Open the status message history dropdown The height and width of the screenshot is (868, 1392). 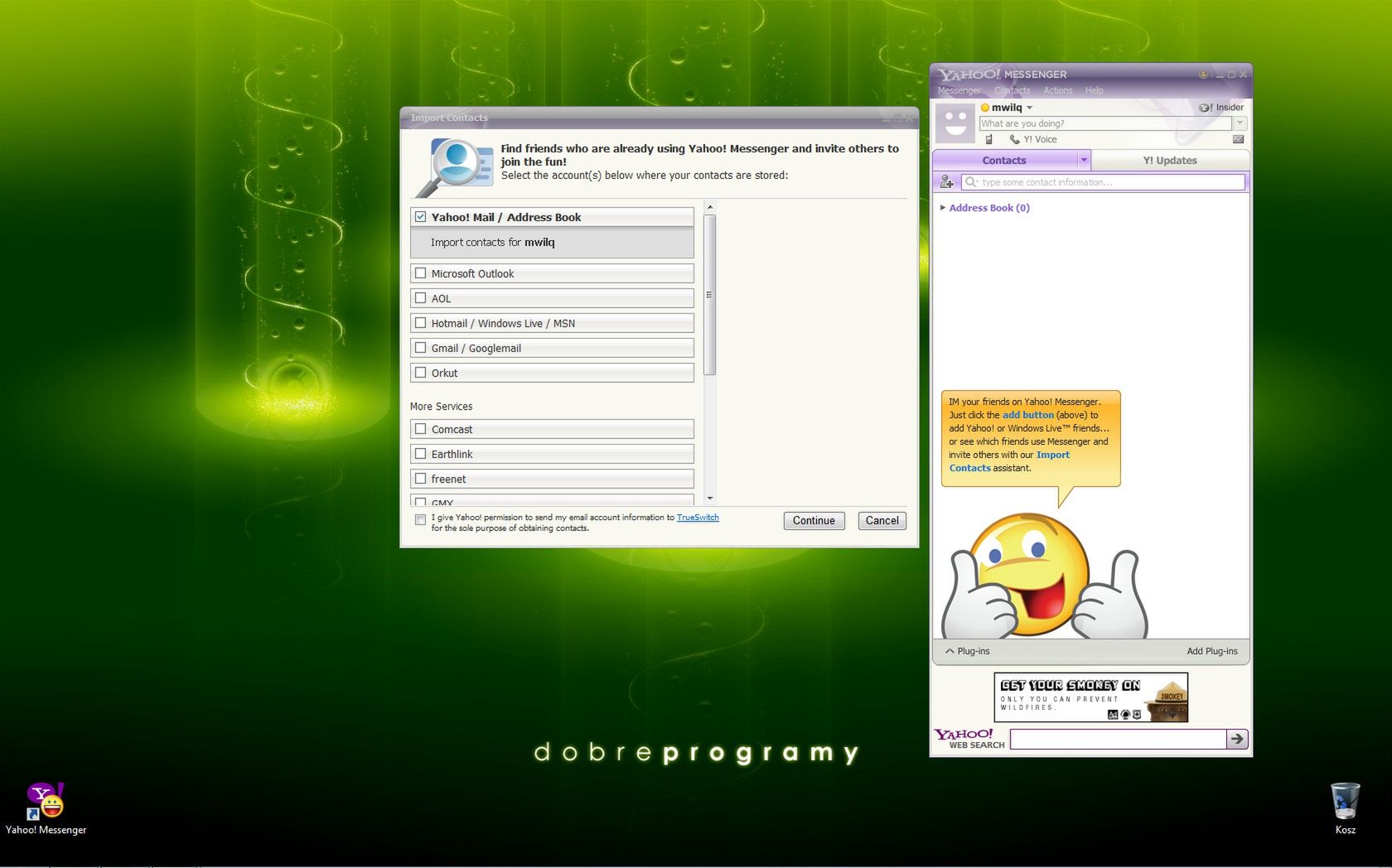[1240, 123]
